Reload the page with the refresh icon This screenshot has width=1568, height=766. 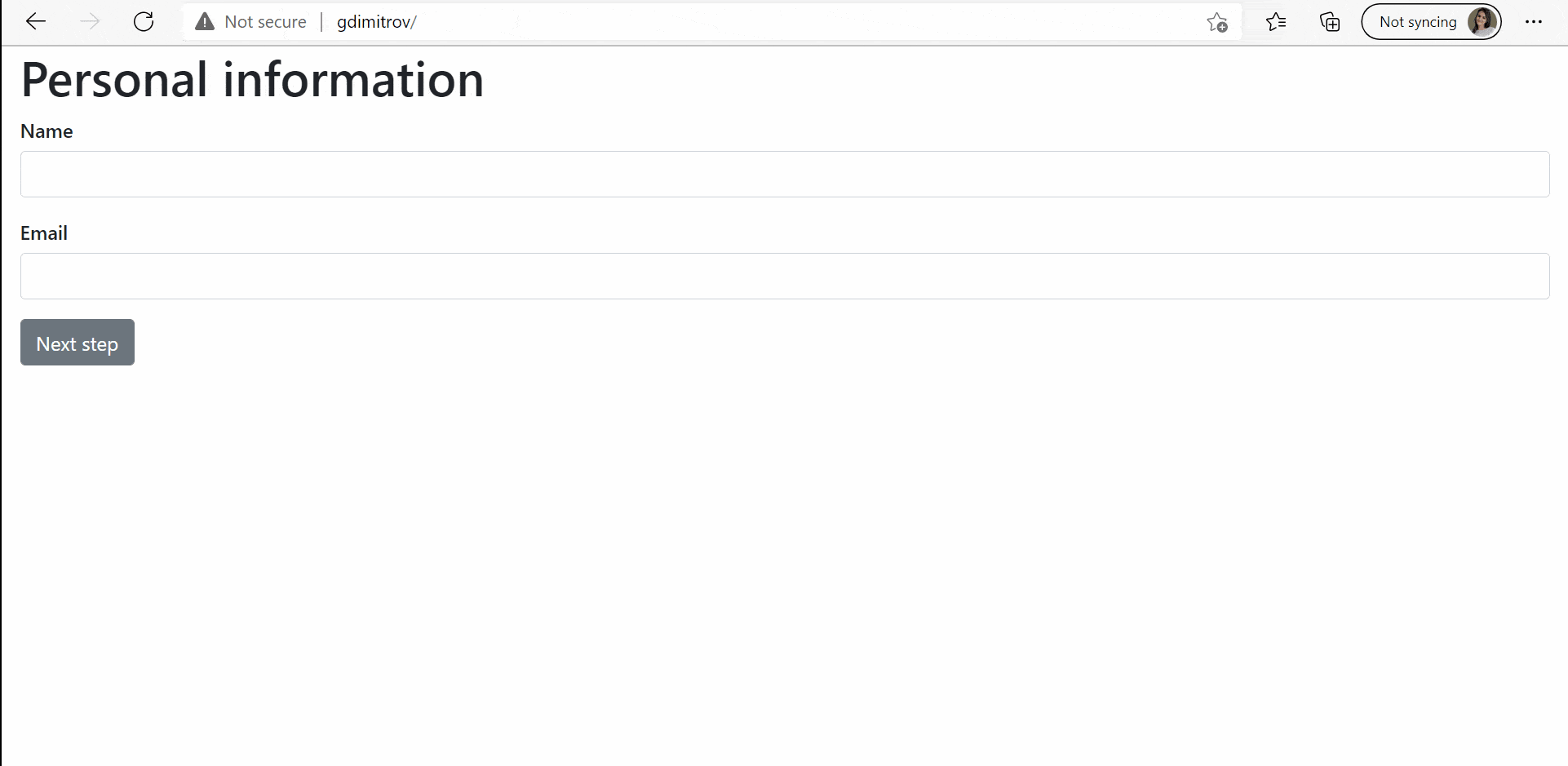click(x=144, y=22)
